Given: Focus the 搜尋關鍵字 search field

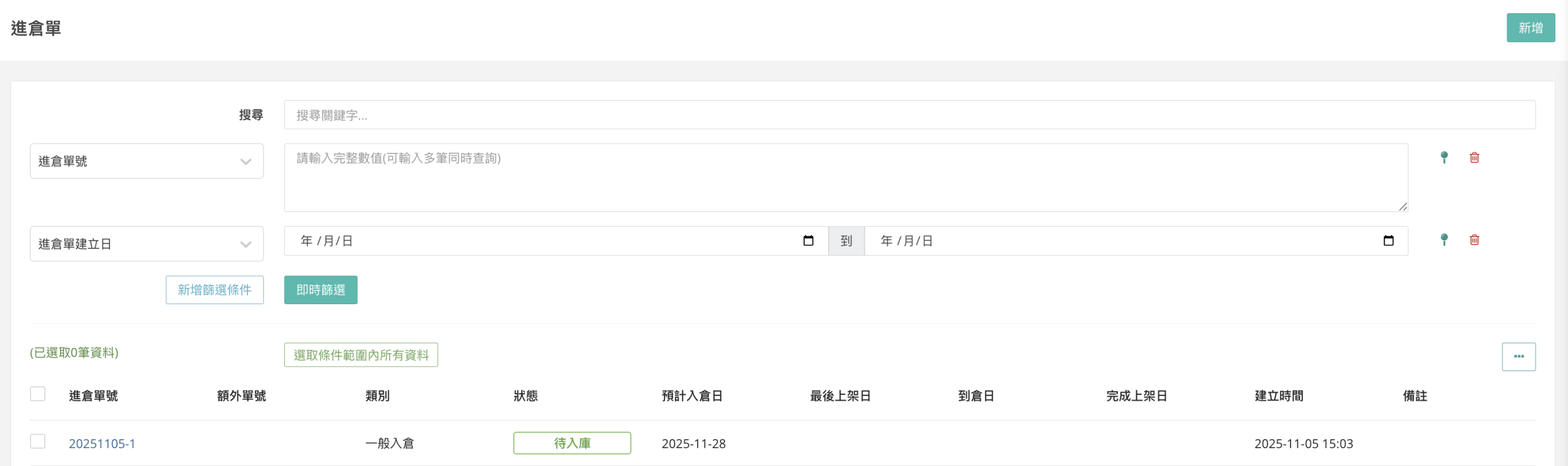Looking at the screenshot, I should (x=909, y=115).
